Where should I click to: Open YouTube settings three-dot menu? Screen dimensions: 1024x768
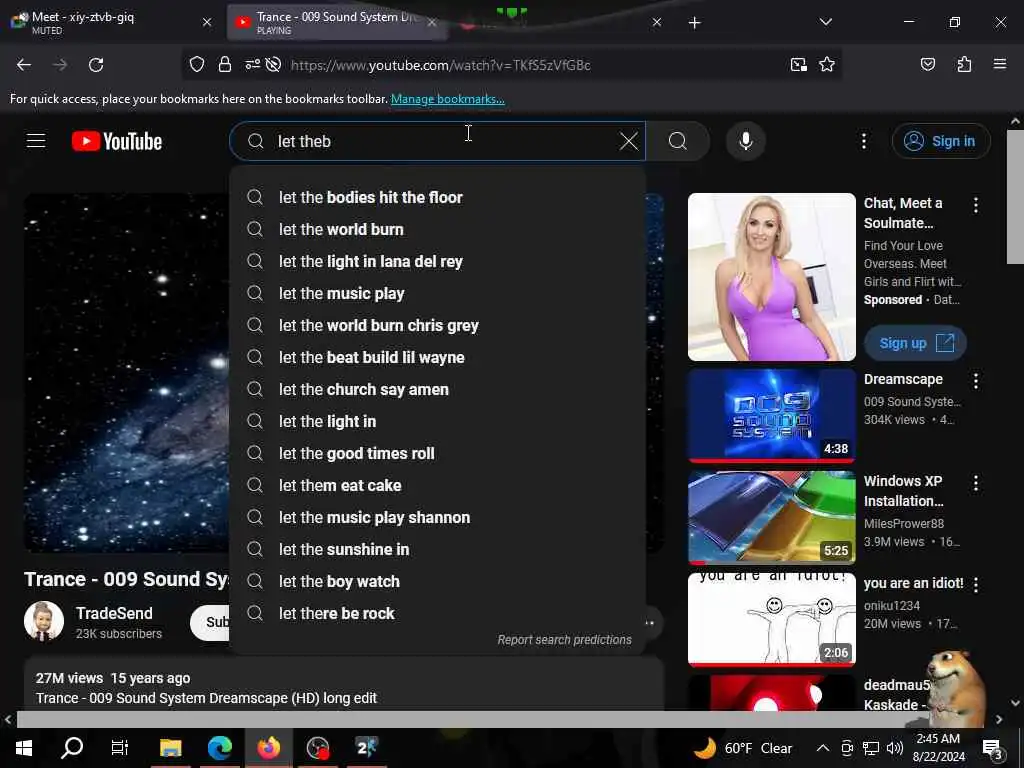click(863, 141)
